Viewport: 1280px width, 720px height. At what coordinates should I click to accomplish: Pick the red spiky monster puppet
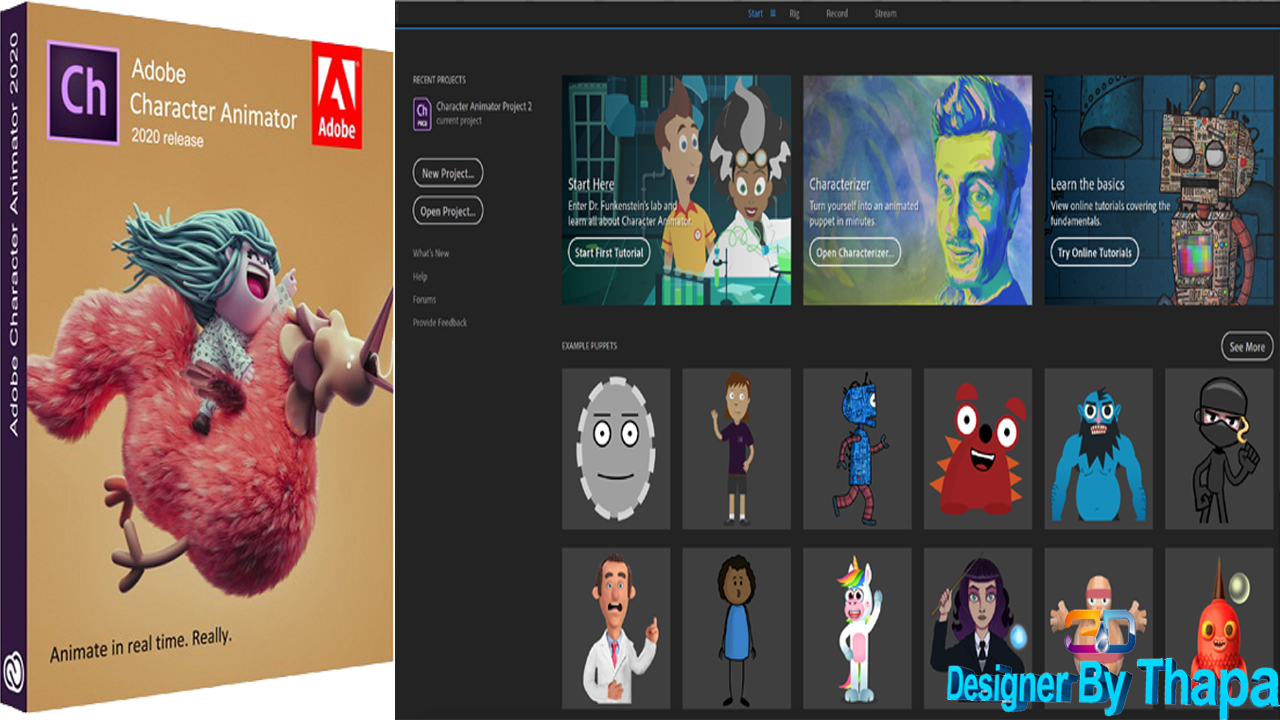click(978, 448)
